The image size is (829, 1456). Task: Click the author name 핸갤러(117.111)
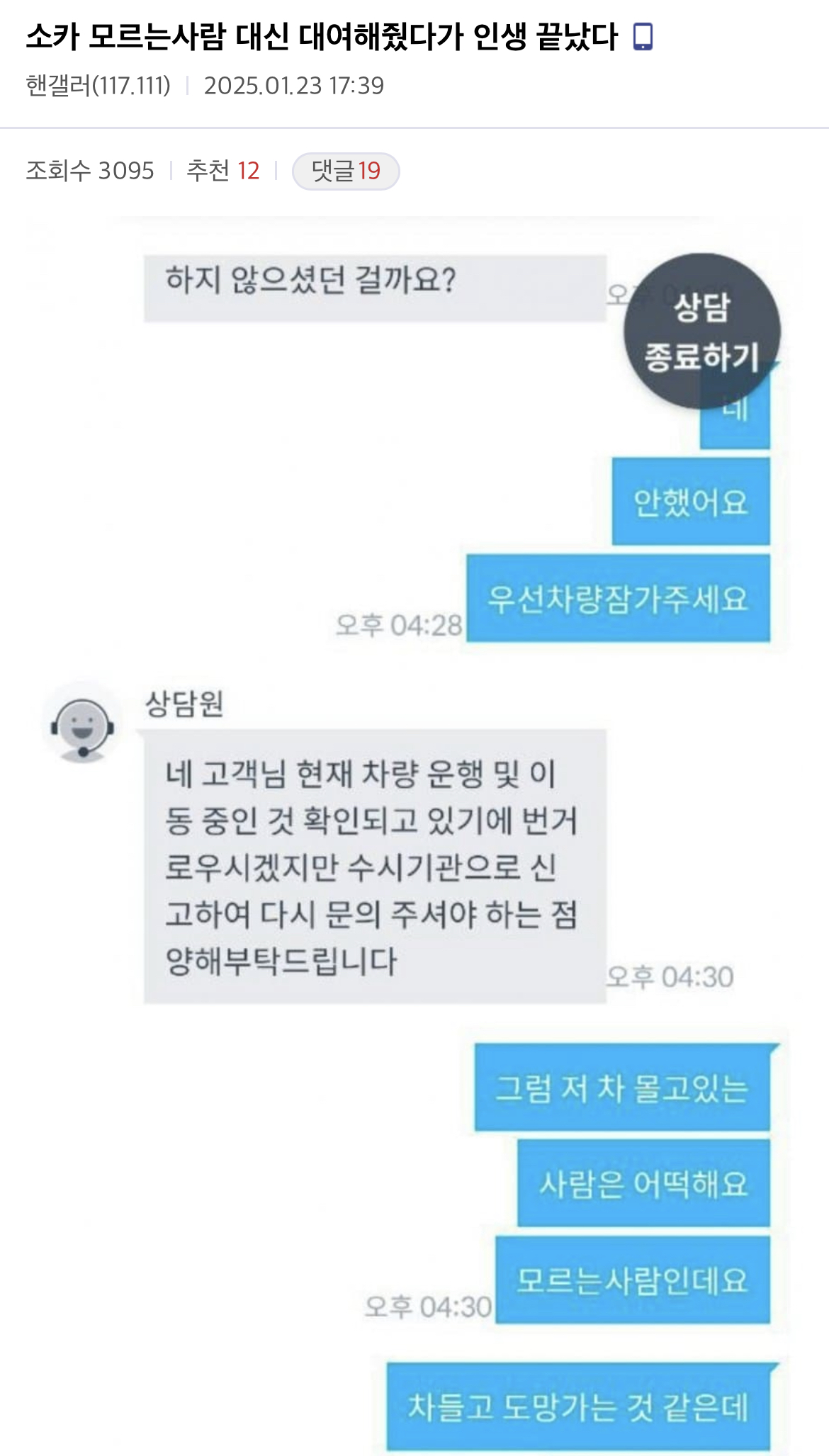(x=98, y=86)
